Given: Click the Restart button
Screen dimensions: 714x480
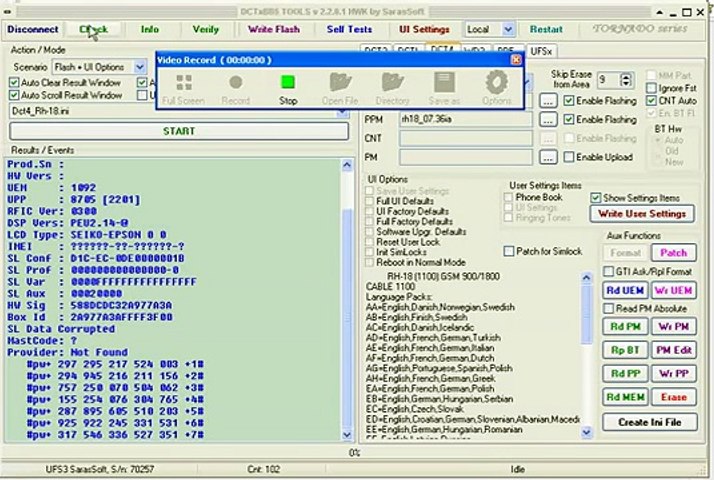Looking at the screenshot, I should point(546,30).
